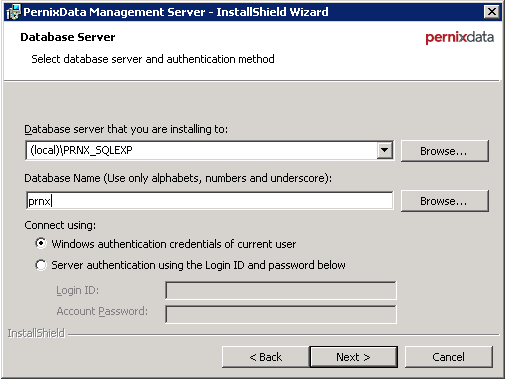Browse for a database server

(x=445, y=151)
